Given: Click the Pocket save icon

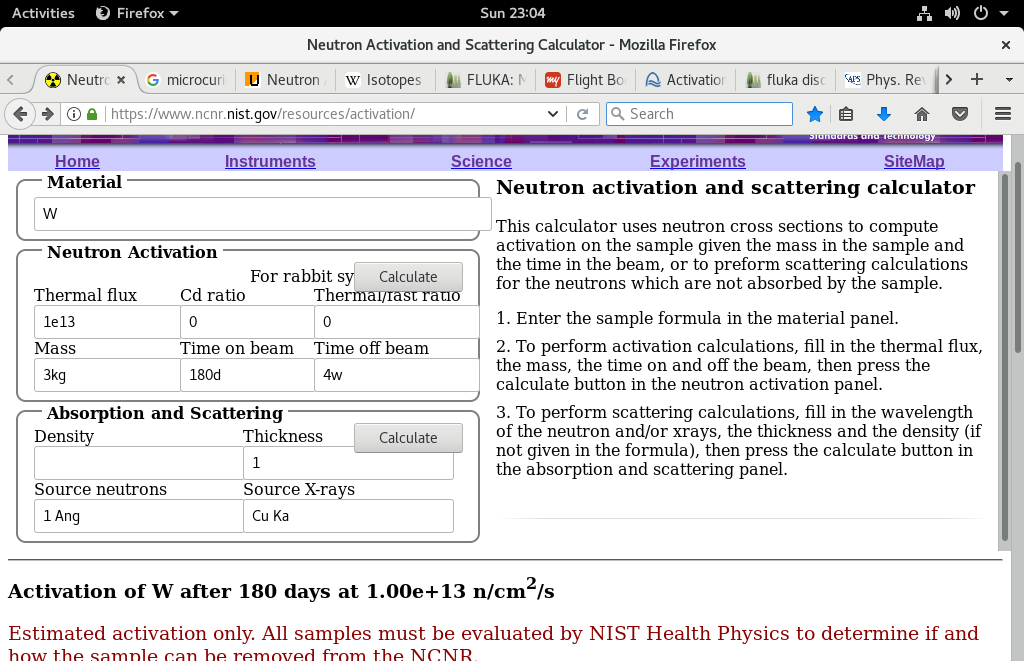Looking at the screenshot, I should [959, 114].
